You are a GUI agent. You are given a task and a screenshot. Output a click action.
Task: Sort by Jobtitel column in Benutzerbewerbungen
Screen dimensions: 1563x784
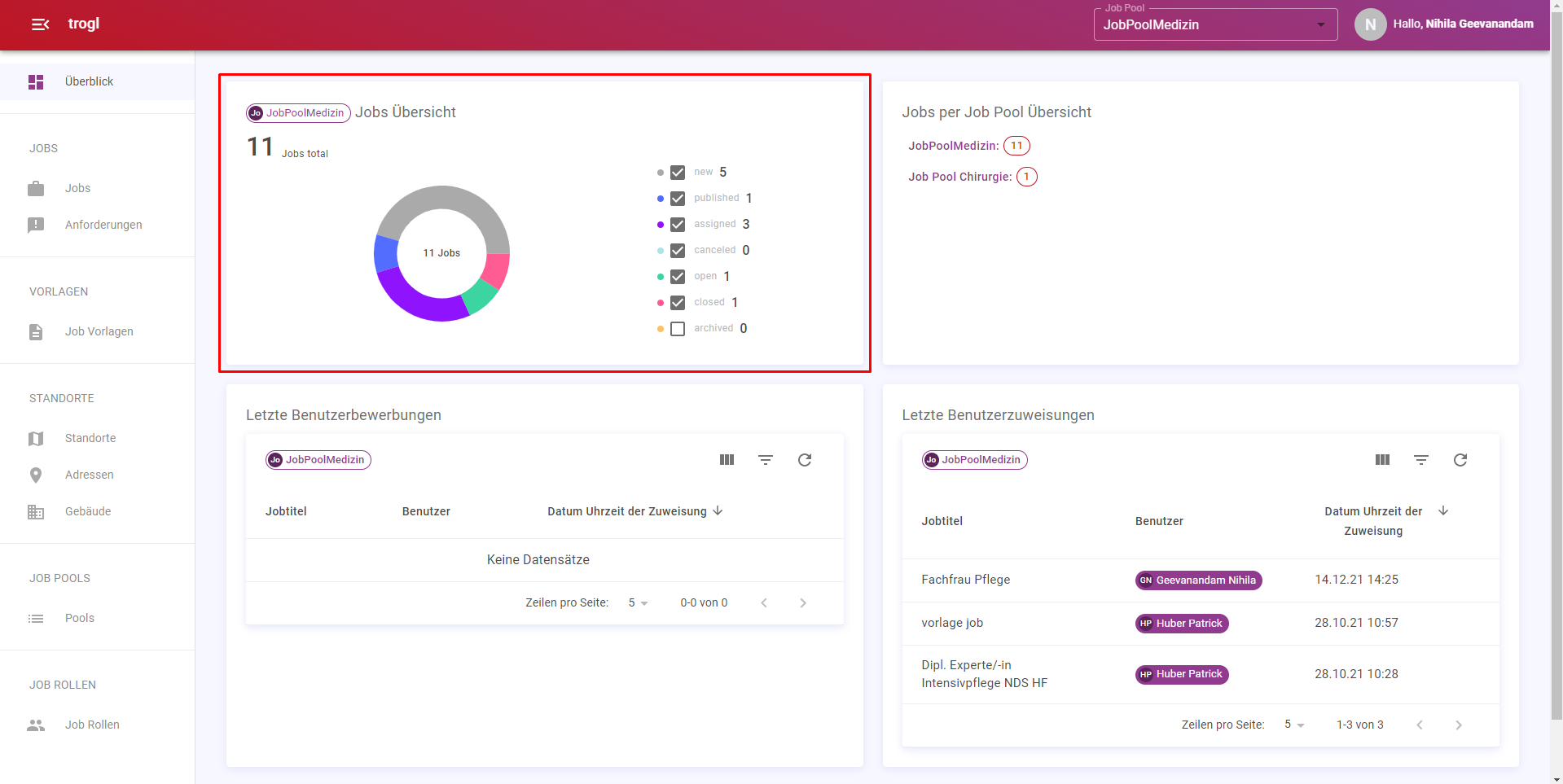coord(286,511)
